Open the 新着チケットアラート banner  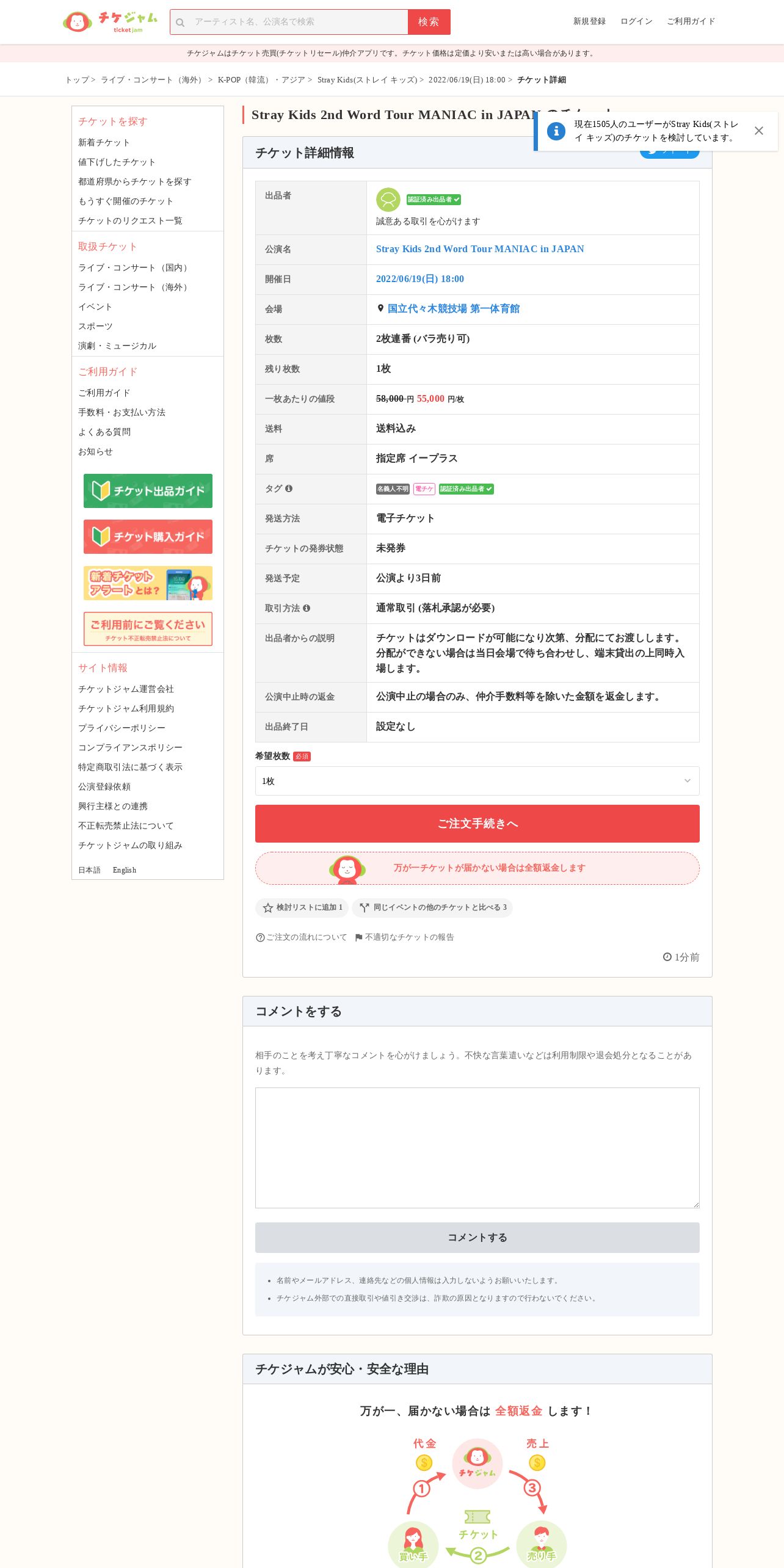click(148, 583)
